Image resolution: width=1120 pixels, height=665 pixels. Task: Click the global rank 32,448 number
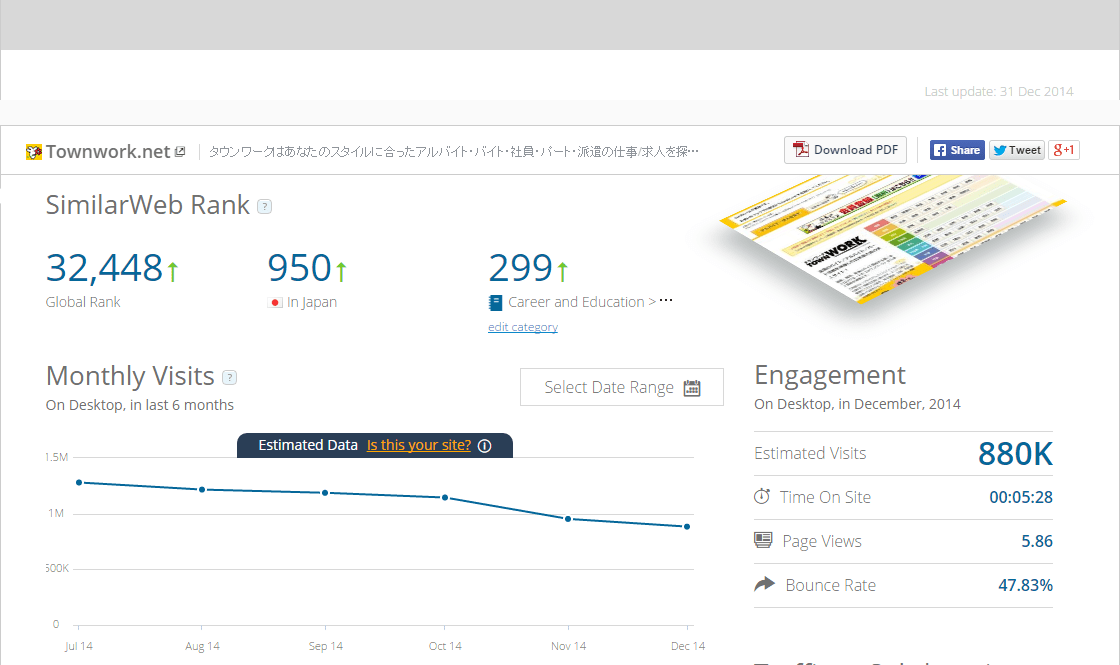tap(104, 269)
